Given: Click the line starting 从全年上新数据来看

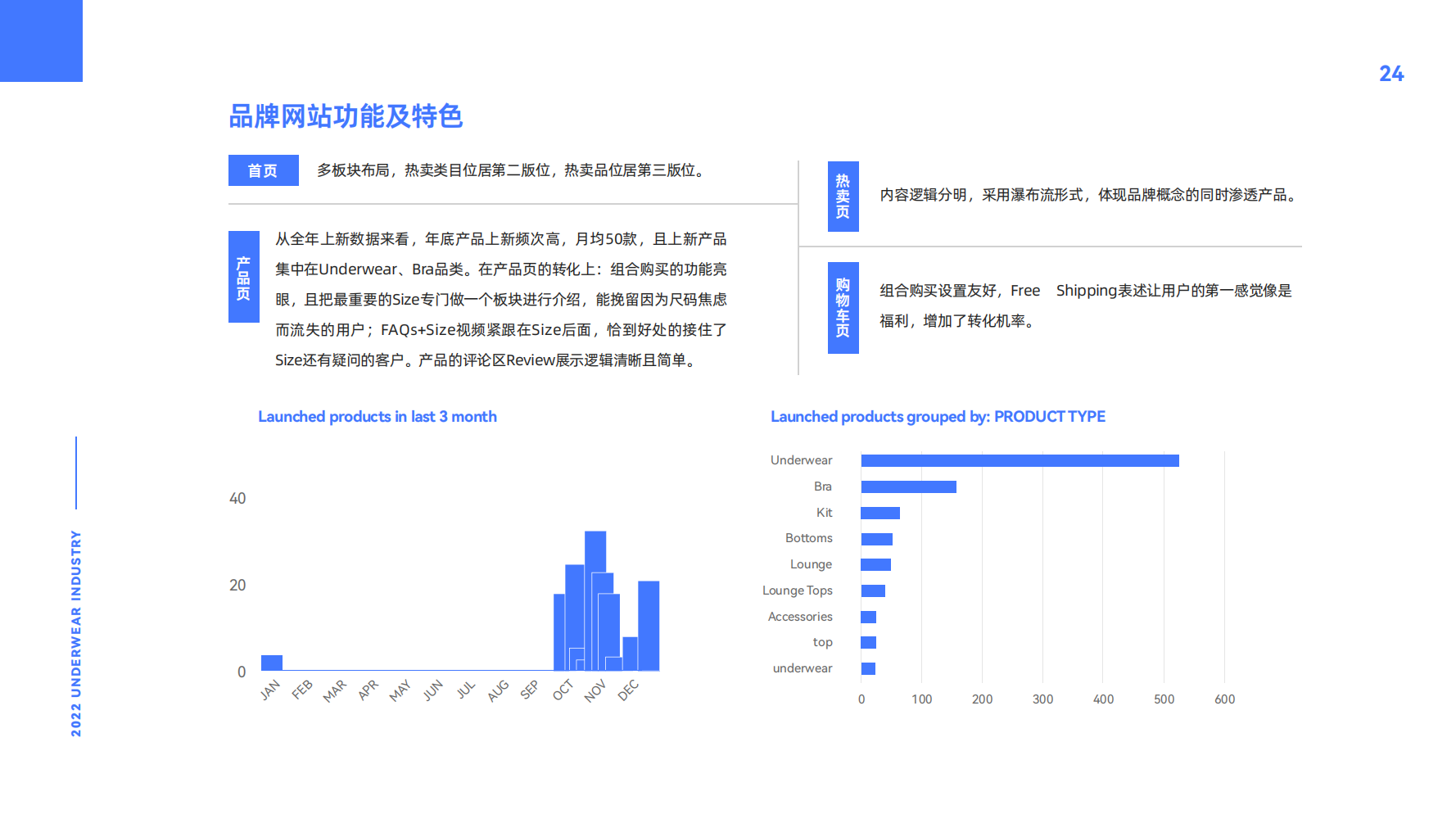Looking at the screenshot, I should (501, 239).
